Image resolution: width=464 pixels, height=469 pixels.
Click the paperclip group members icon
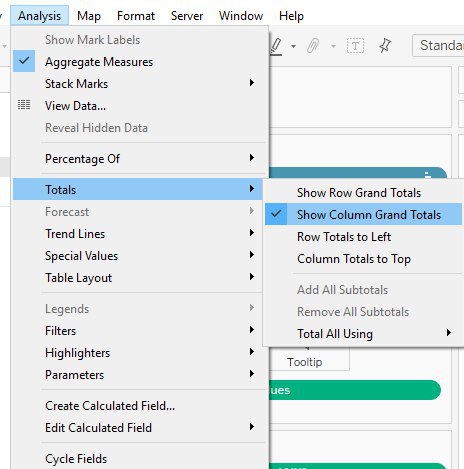313,46
